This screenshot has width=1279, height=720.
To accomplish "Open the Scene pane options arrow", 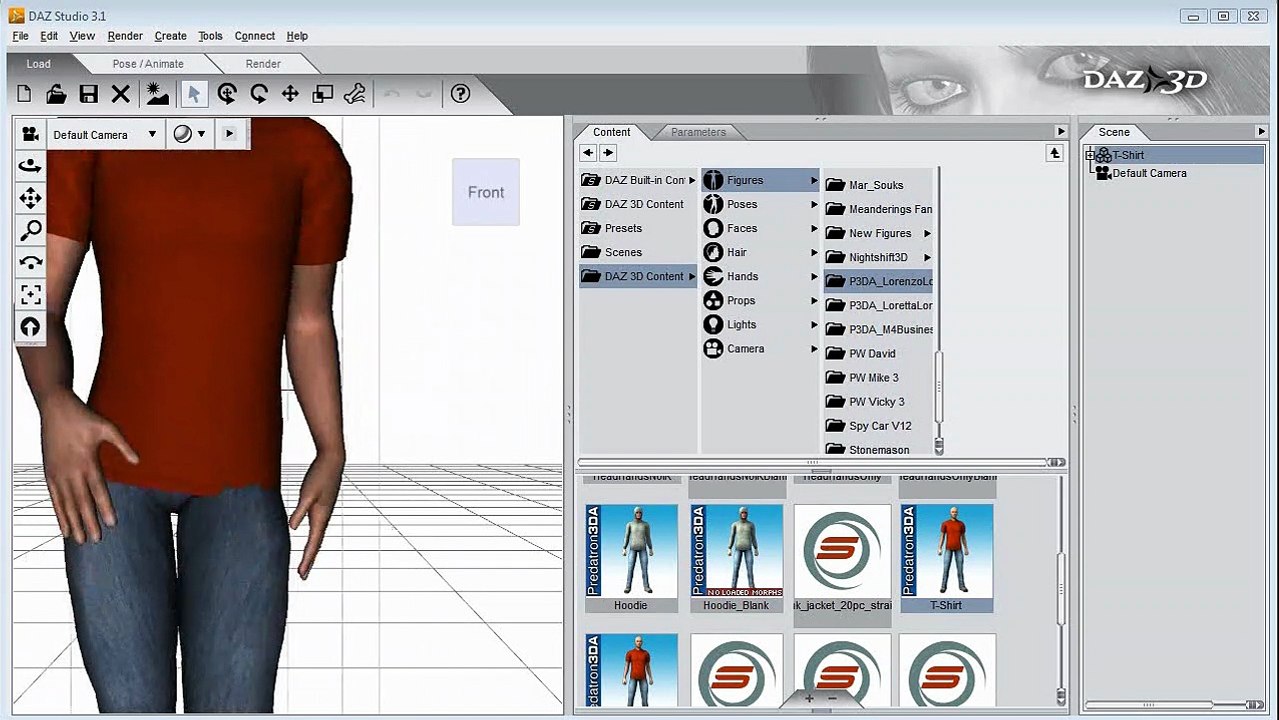I will tap(1261, 132).
